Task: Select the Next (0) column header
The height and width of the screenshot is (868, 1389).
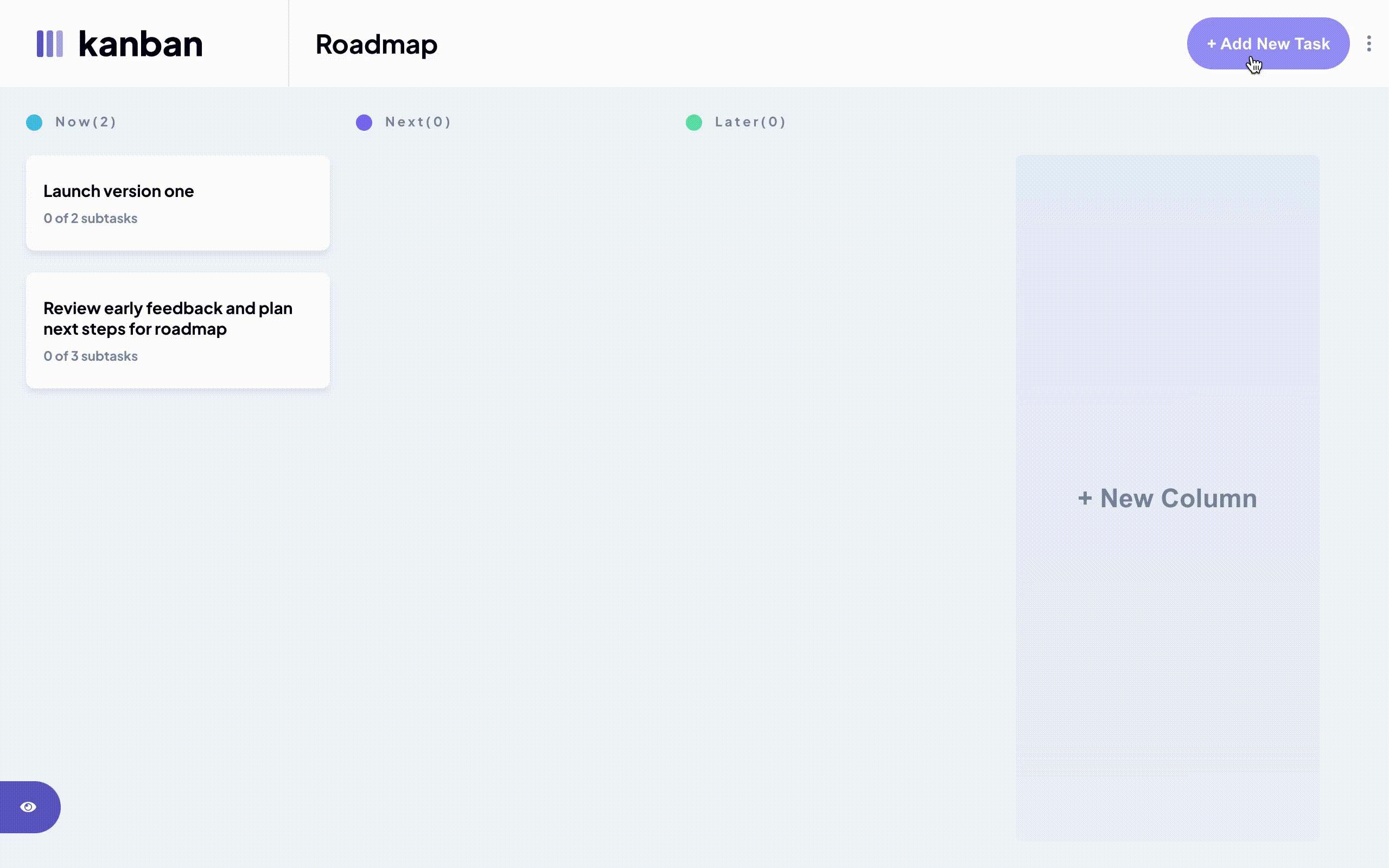Action: [418, 122]
